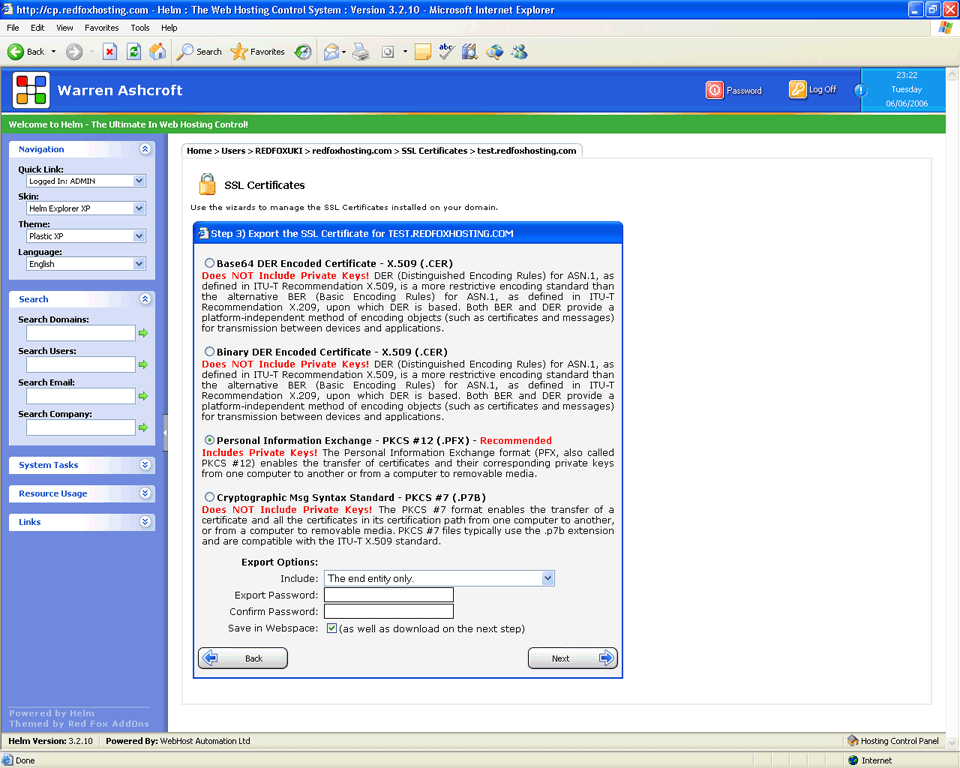The width and height of the screenshot is (960, 768).
Task: Open the Skin dropdown
Action: [86, 208]
